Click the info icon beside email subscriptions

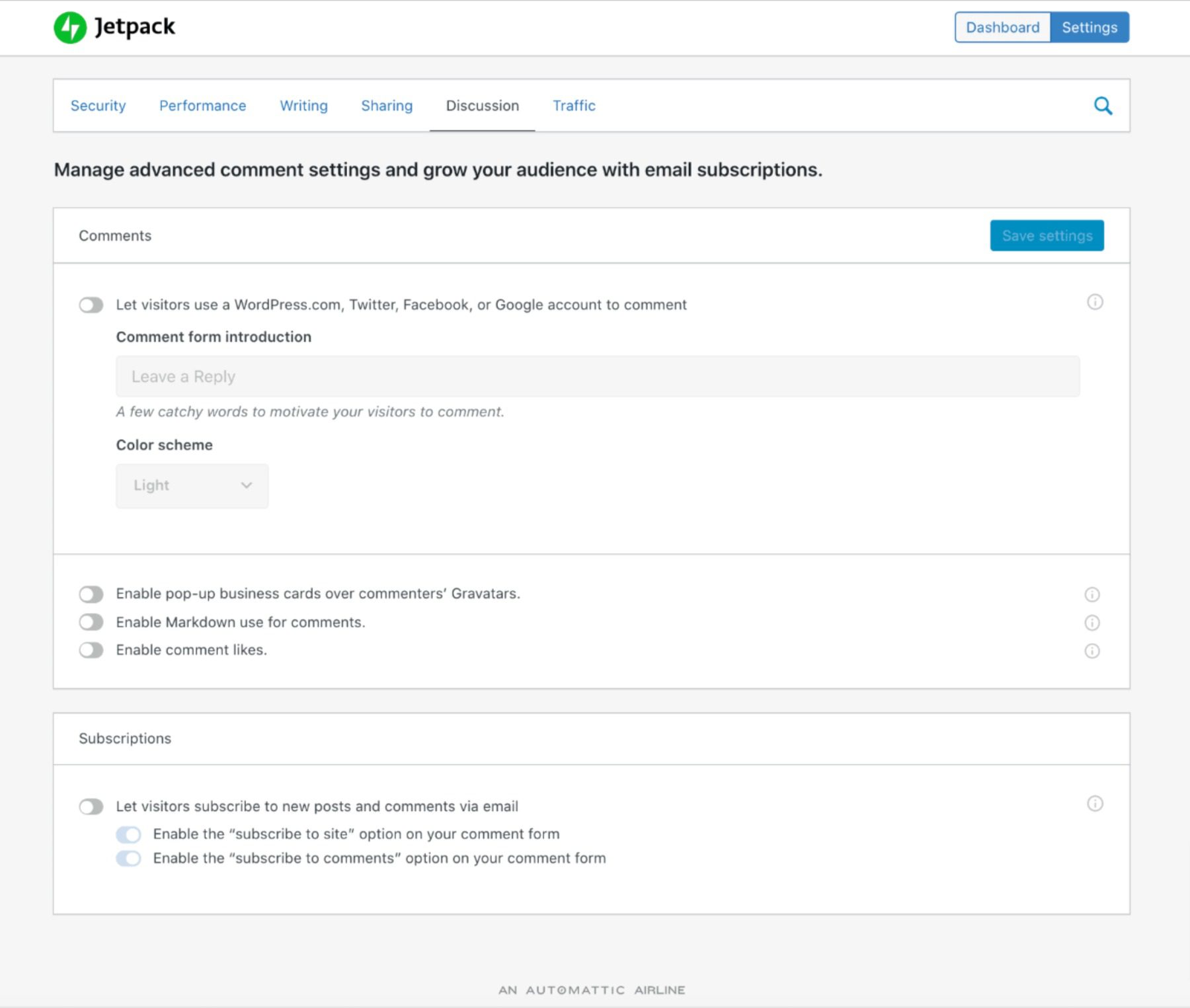(x=1094, y=804)
